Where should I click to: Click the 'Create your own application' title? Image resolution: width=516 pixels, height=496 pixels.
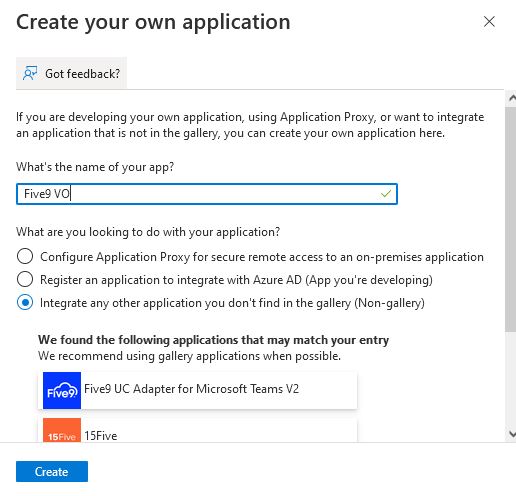[153, 22]
